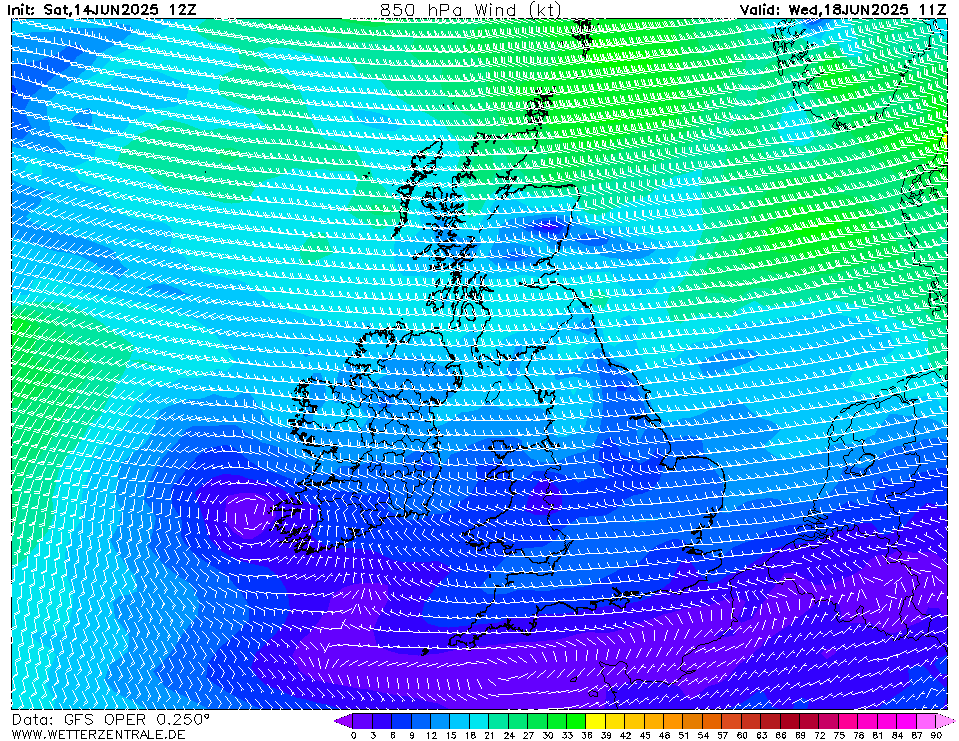The image size is (959, 741).
Task: Select the magenta 84–87 kt legend swatch
Action: (906, 721)
